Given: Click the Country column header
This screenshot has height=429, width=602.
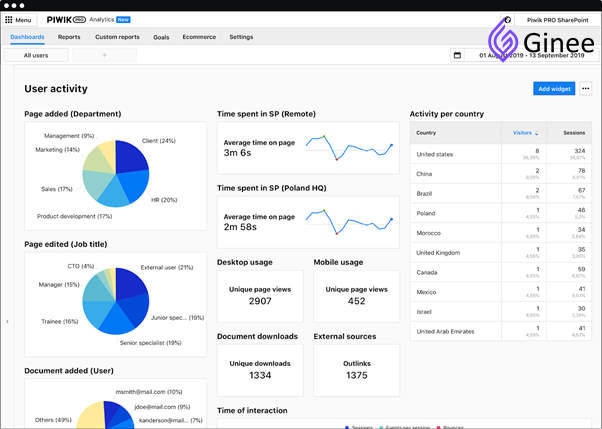Looking at the screenshot, I should (426, 133).
